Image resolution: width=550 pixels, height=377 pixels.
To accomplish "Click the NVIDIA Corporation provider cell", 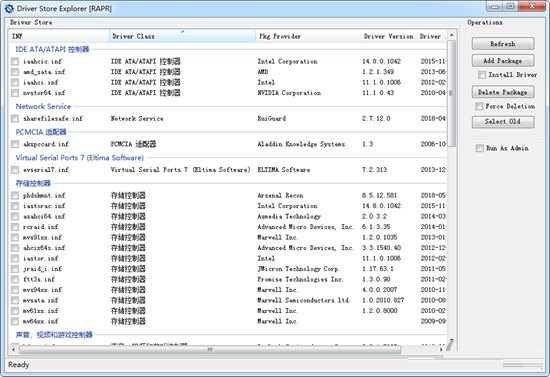I will pos(289,93).
